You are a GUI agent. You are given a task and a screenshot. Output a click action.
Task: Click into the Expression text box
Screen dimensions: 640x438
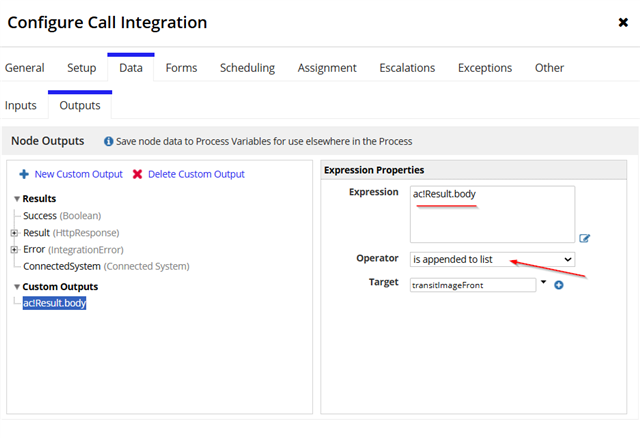(x=492, y=214)
